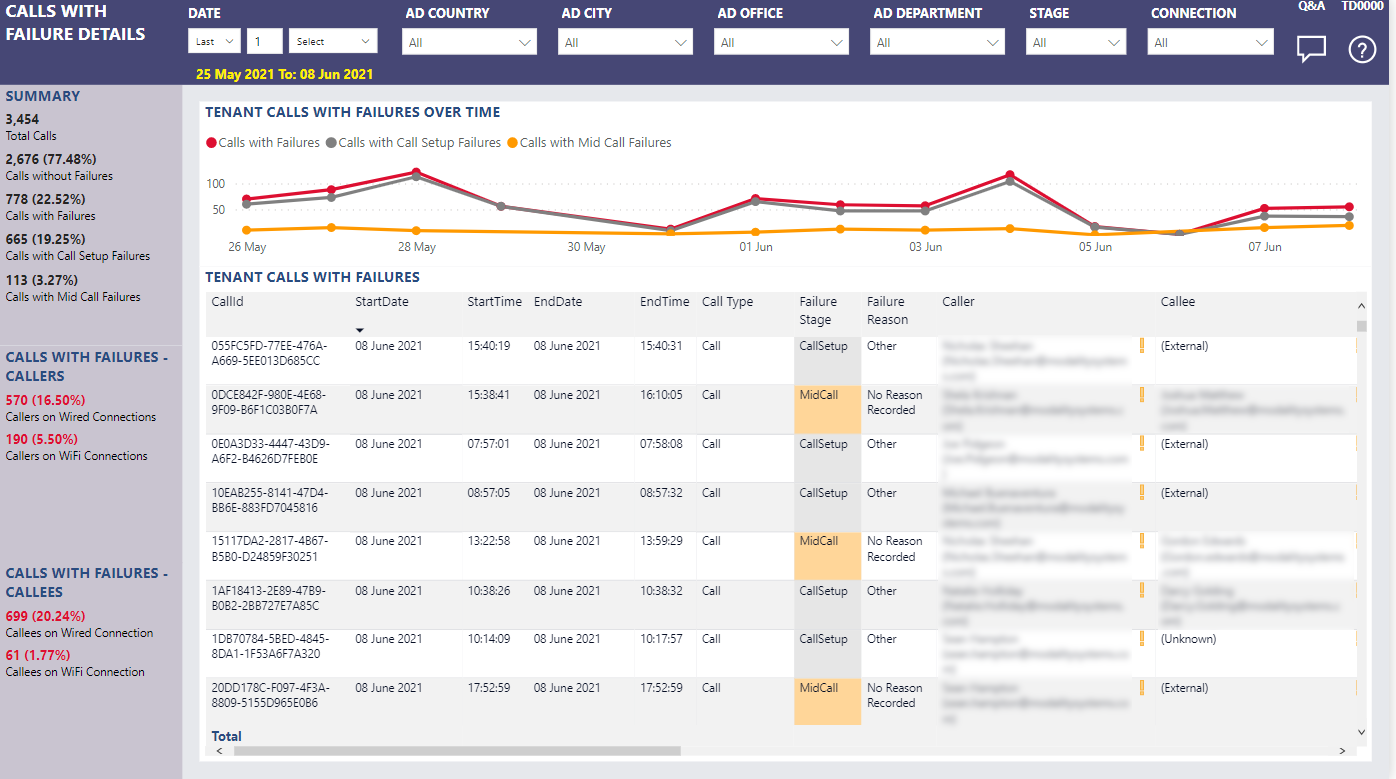Sort by the EndDate column header
The image size is (1396, 779).
click(x=558, y=302)
